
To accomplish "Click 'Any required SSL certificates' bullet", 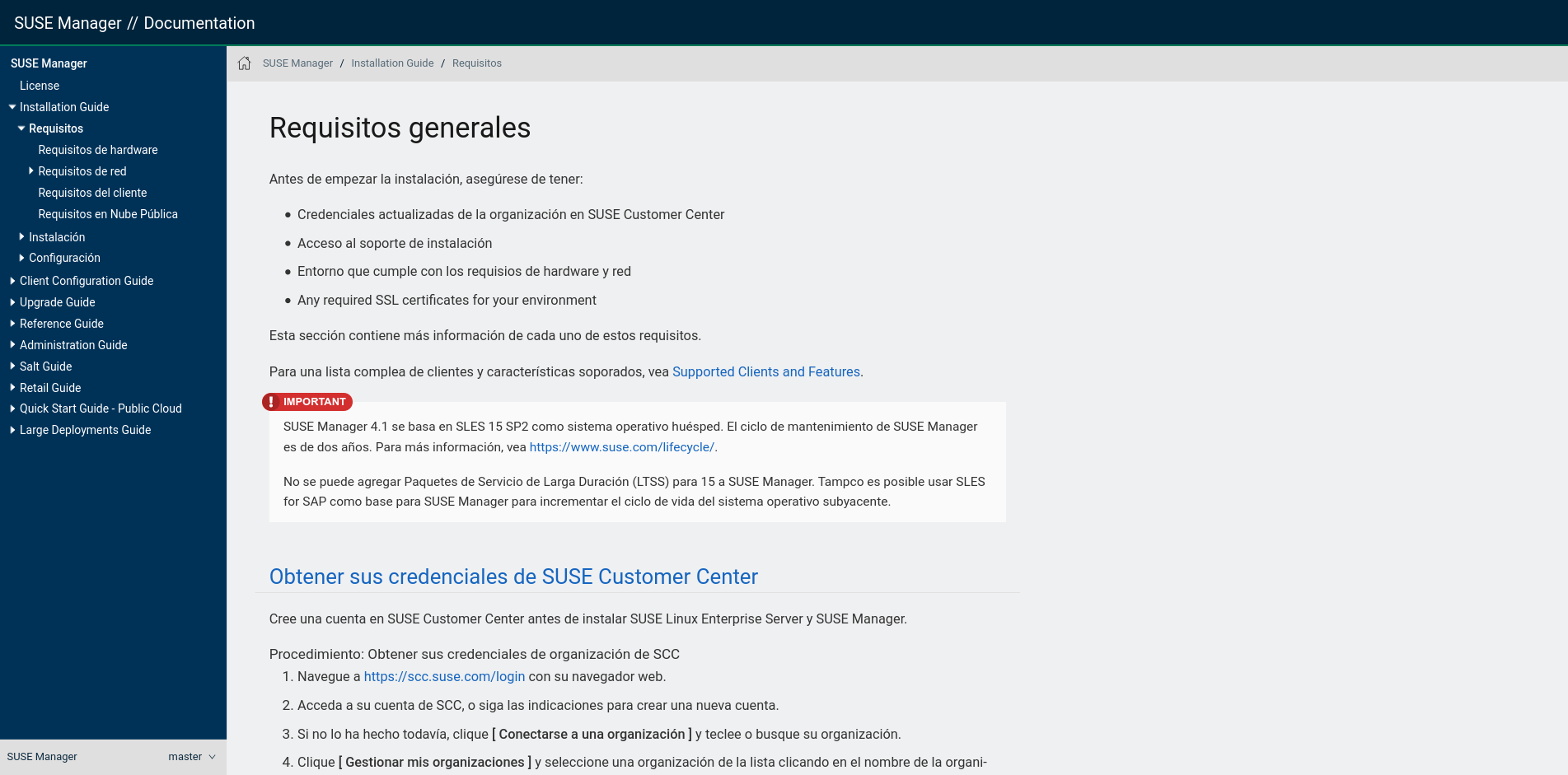I will coord(447,301).
